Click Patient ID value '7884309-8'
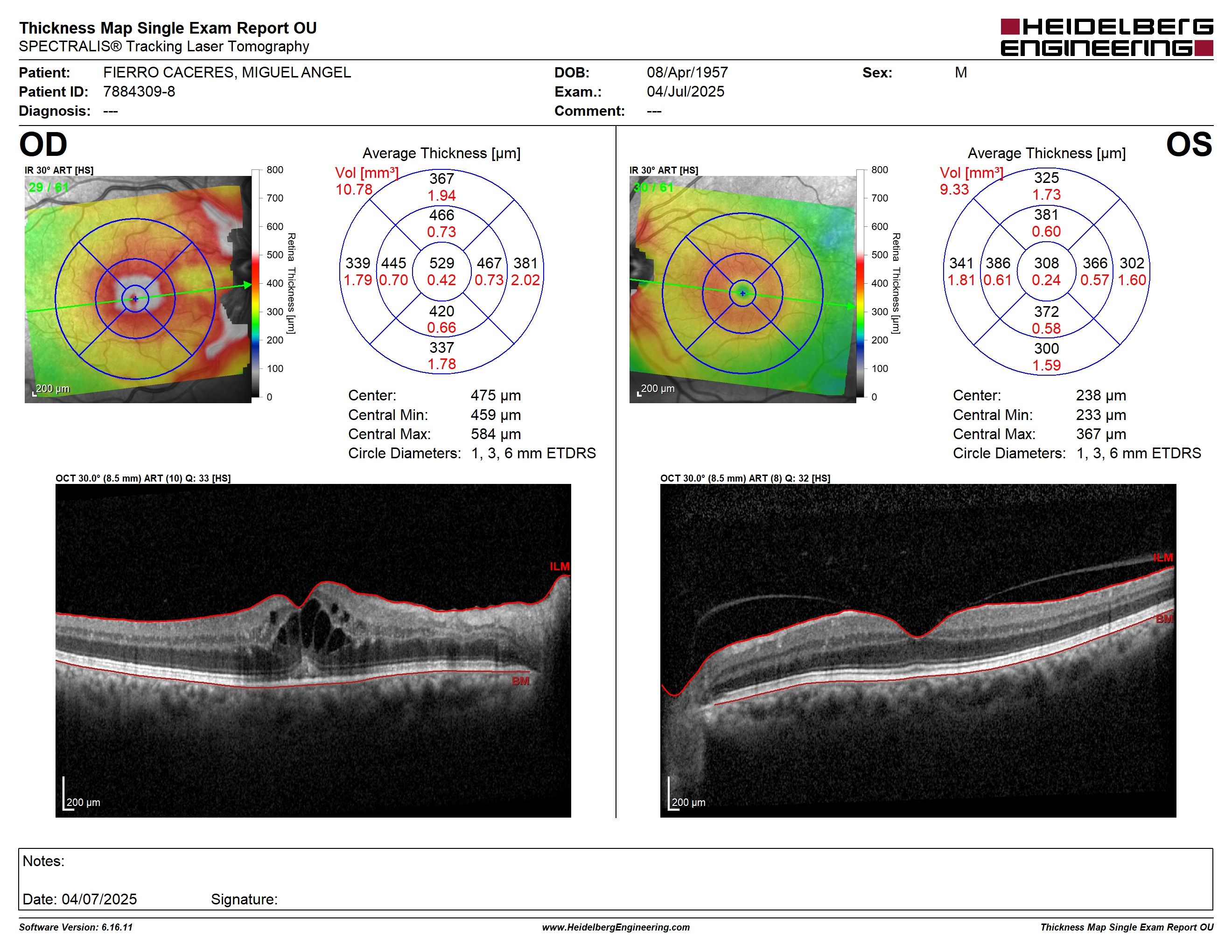This screenshot has height=952, width=1232. (139, 91)
